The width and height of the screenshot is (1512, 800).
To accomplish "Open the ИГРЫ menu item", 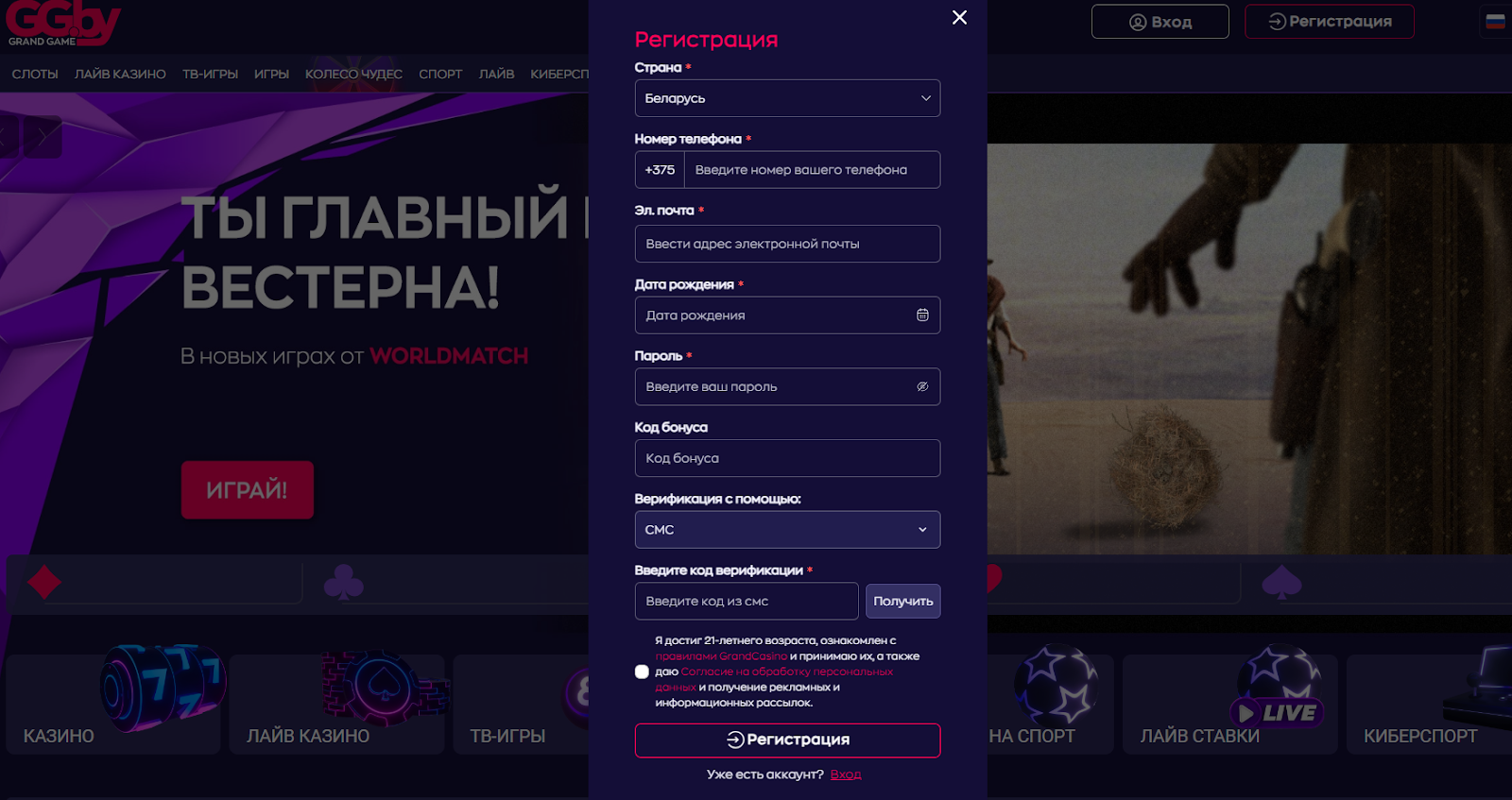I will point(271,74).
